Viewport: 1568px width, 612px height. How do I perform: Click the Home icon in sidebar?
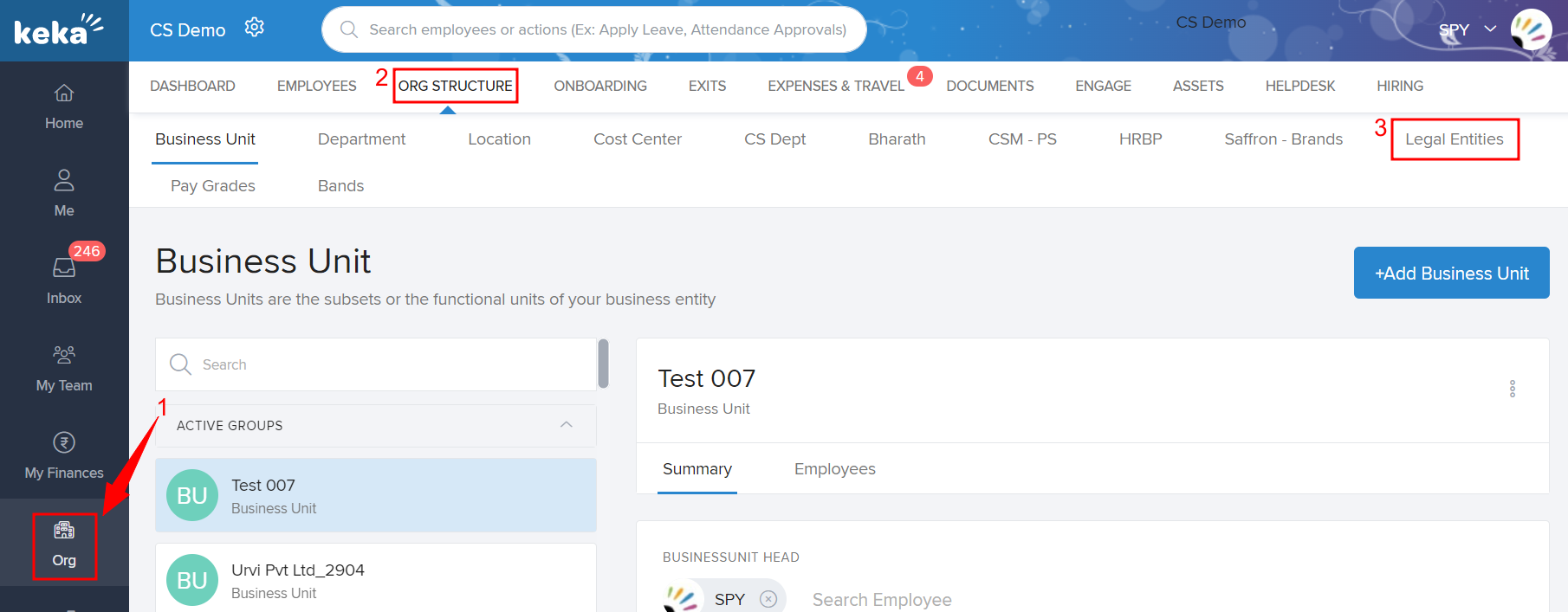tap(64, 93)
